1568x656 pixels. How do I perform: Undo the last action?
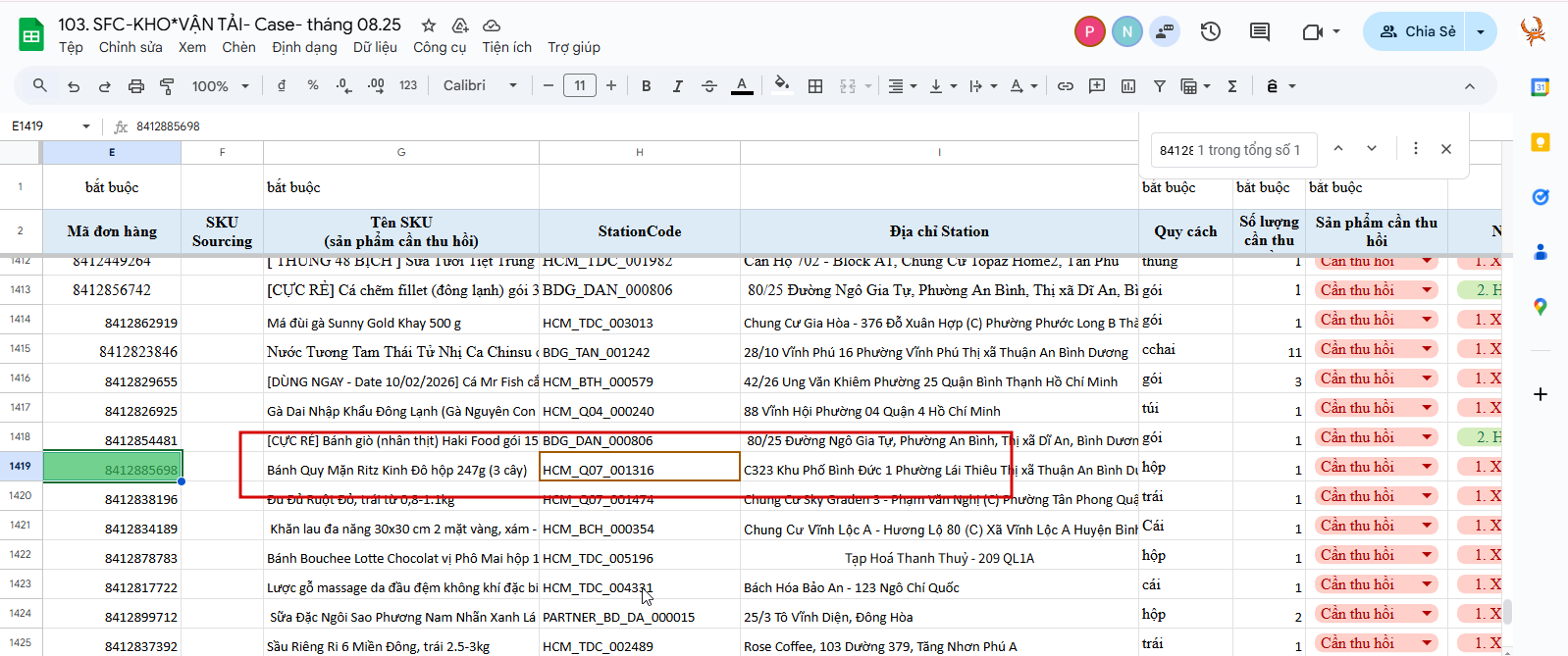point(74,86)
